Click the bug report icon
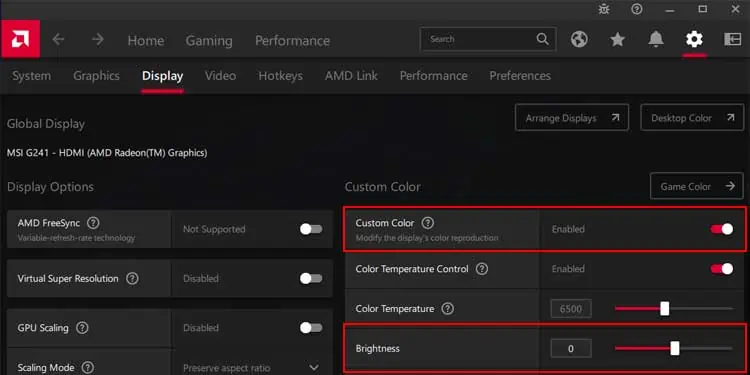Image resolution: width=750 pixels, height=375 pixels. click(x=604, y=9)
